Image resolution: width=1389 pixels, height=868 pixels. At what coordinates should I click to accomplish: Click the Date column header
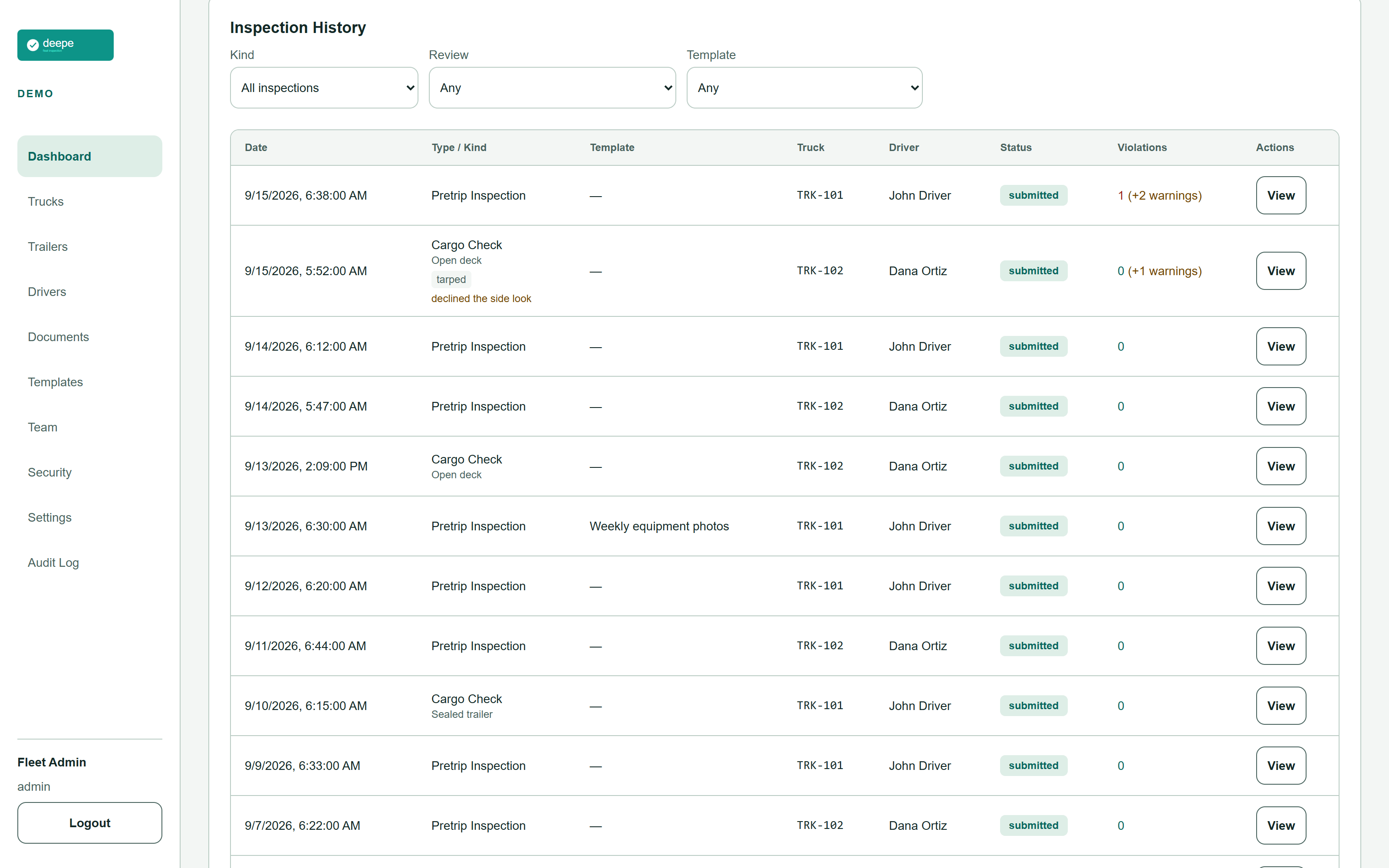point(256,148)
